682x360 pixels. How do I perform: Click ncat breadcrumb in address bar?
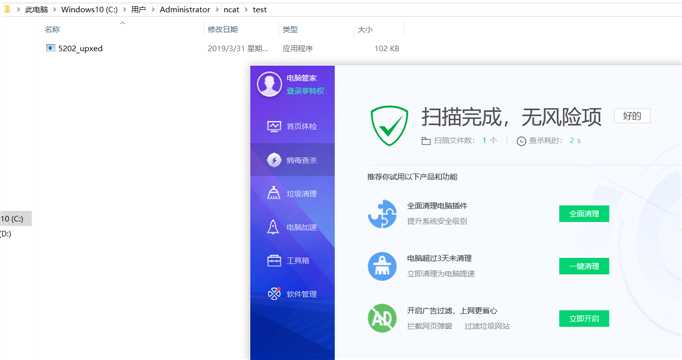231,10
